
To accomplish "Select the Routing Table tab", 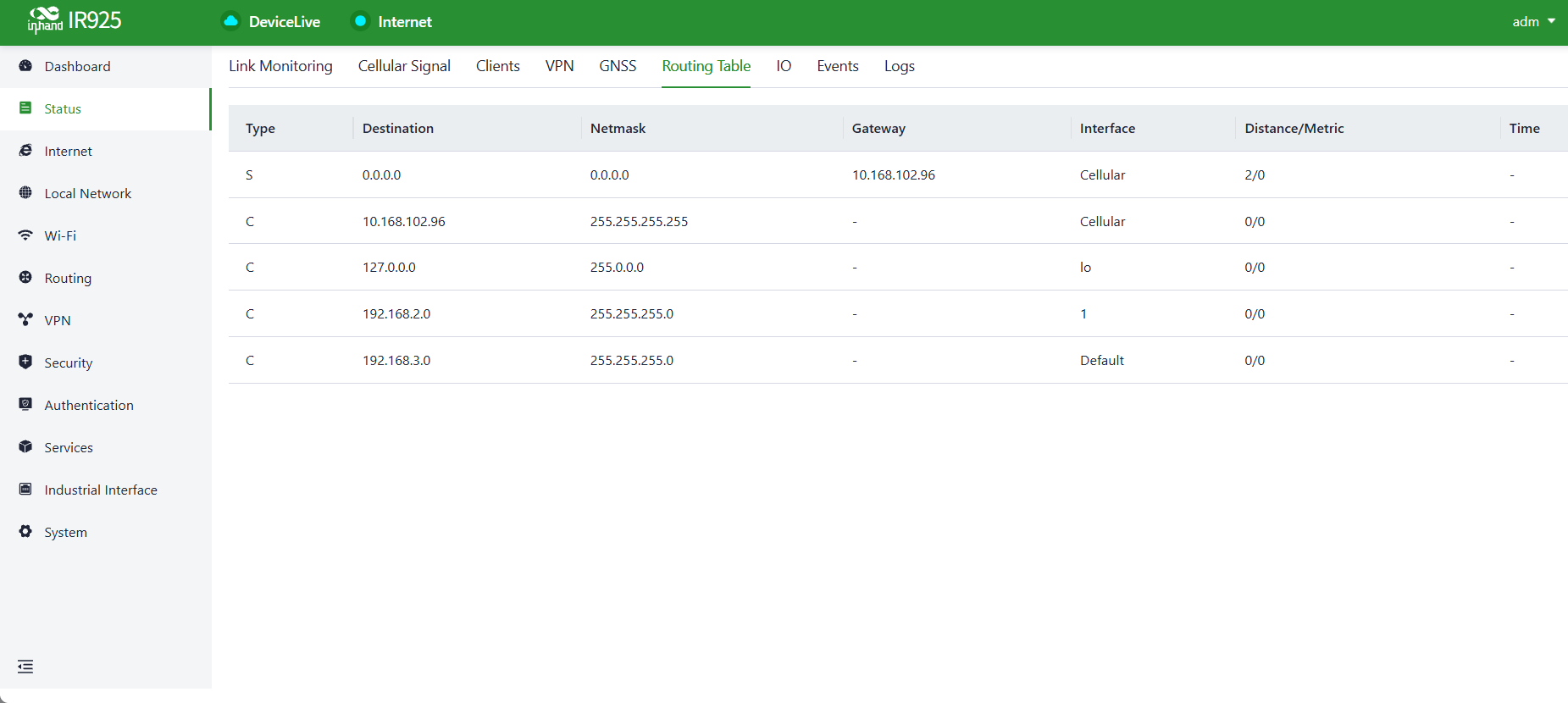I will 706,66.
